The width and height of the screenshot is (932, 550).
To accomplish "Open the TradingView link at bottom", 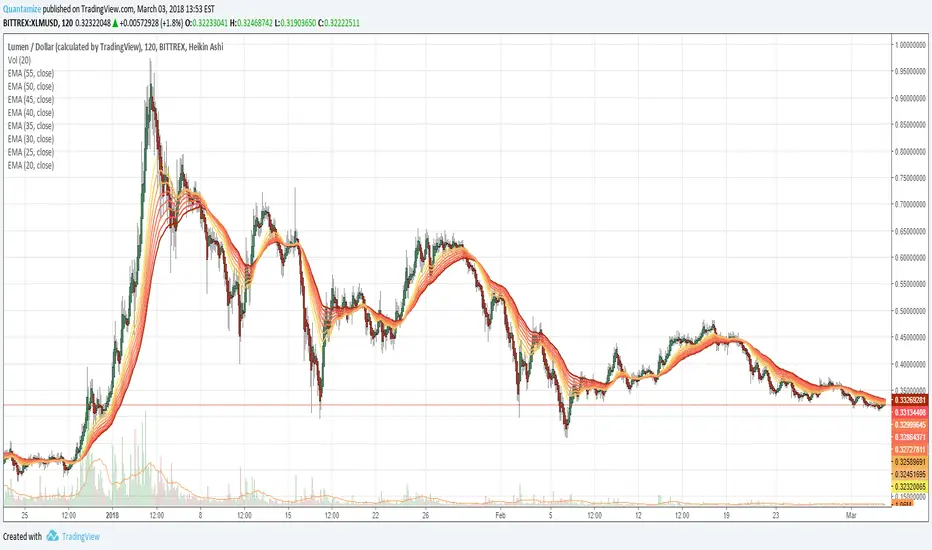I will pyautogui.click(x=81, y=536).
